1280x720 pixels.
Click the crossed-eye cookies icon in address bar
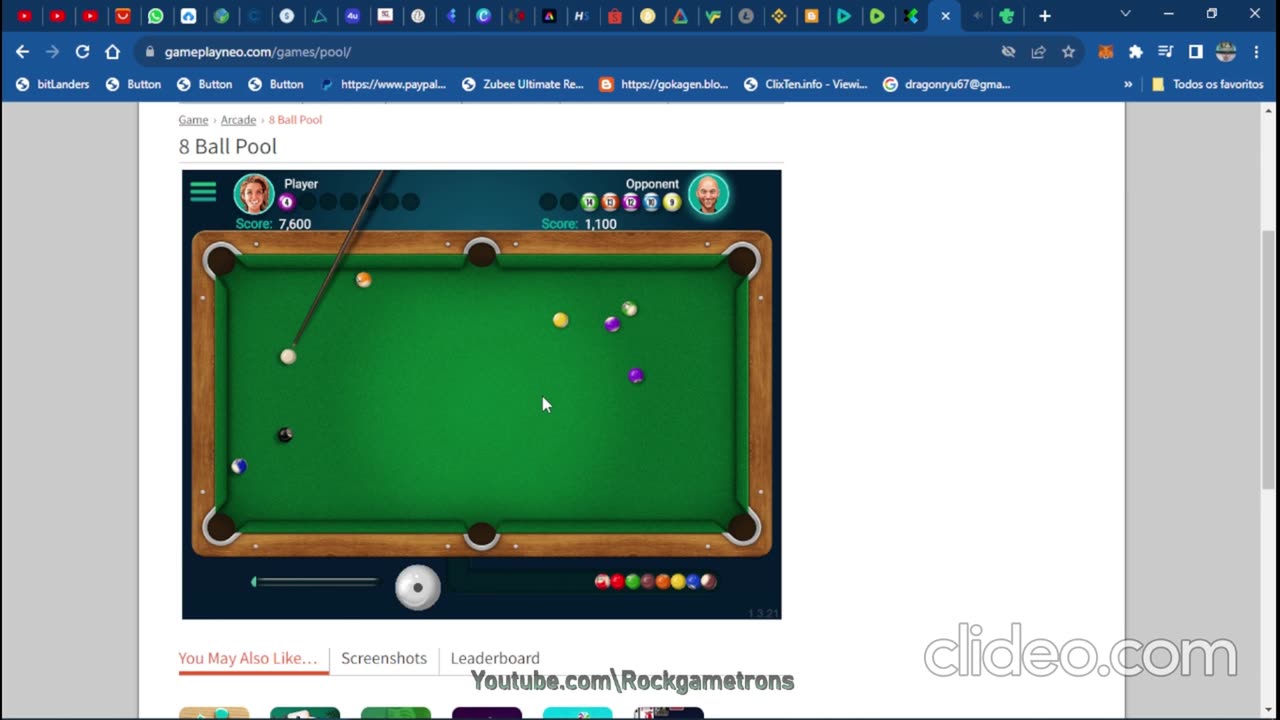[x=1008, y=52]
